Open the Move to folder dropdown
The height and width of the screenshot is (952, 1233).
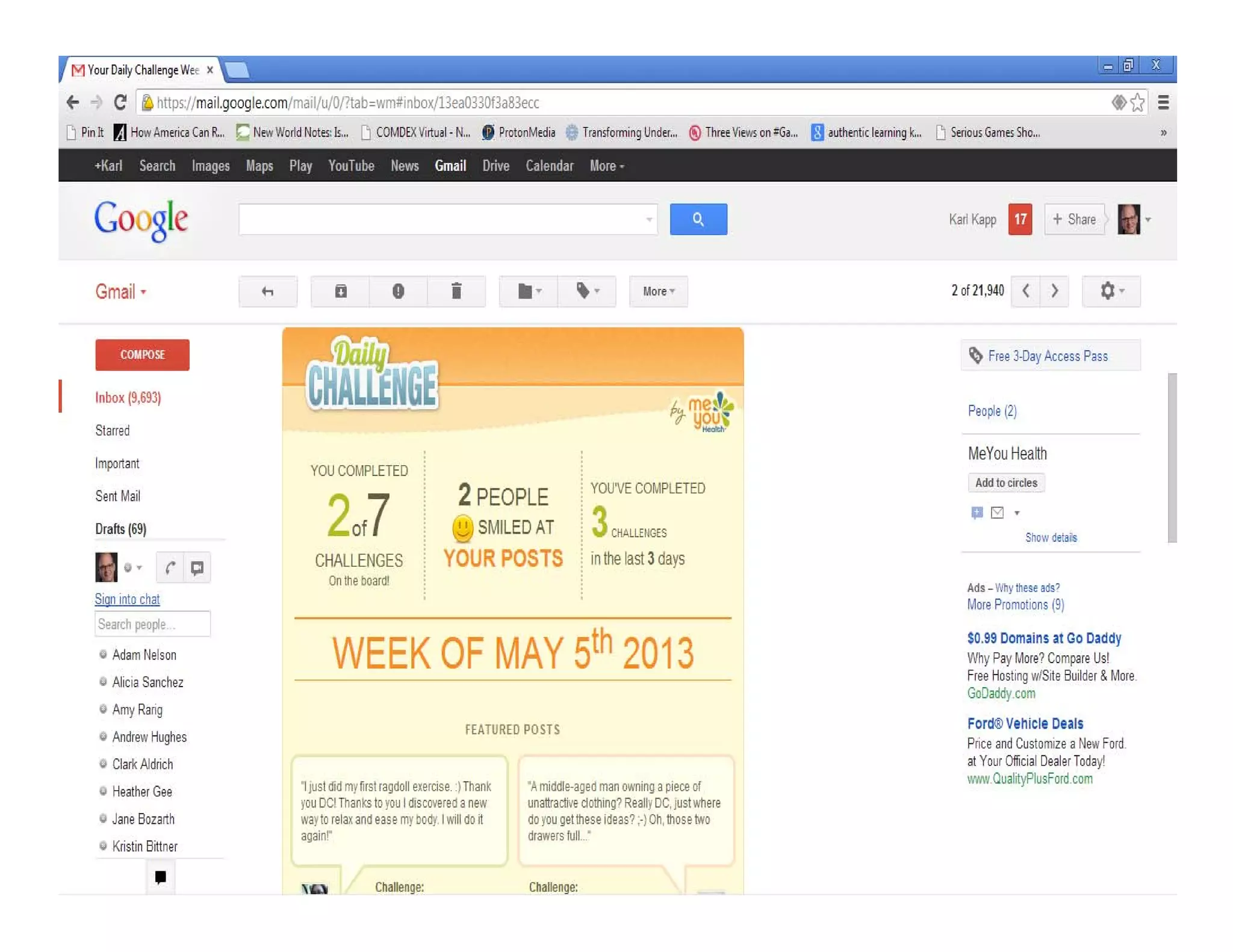528,291
